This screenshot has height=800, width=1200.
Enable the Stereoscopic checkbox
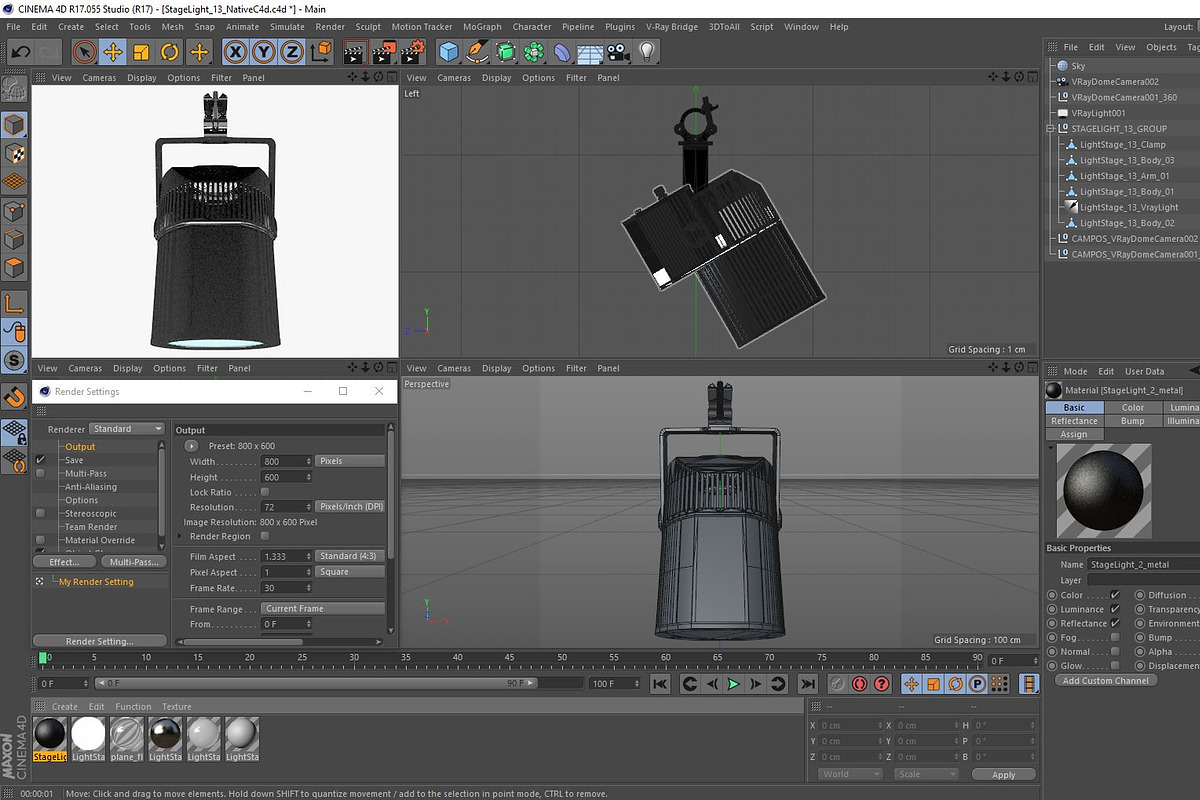tap(41, 513)
